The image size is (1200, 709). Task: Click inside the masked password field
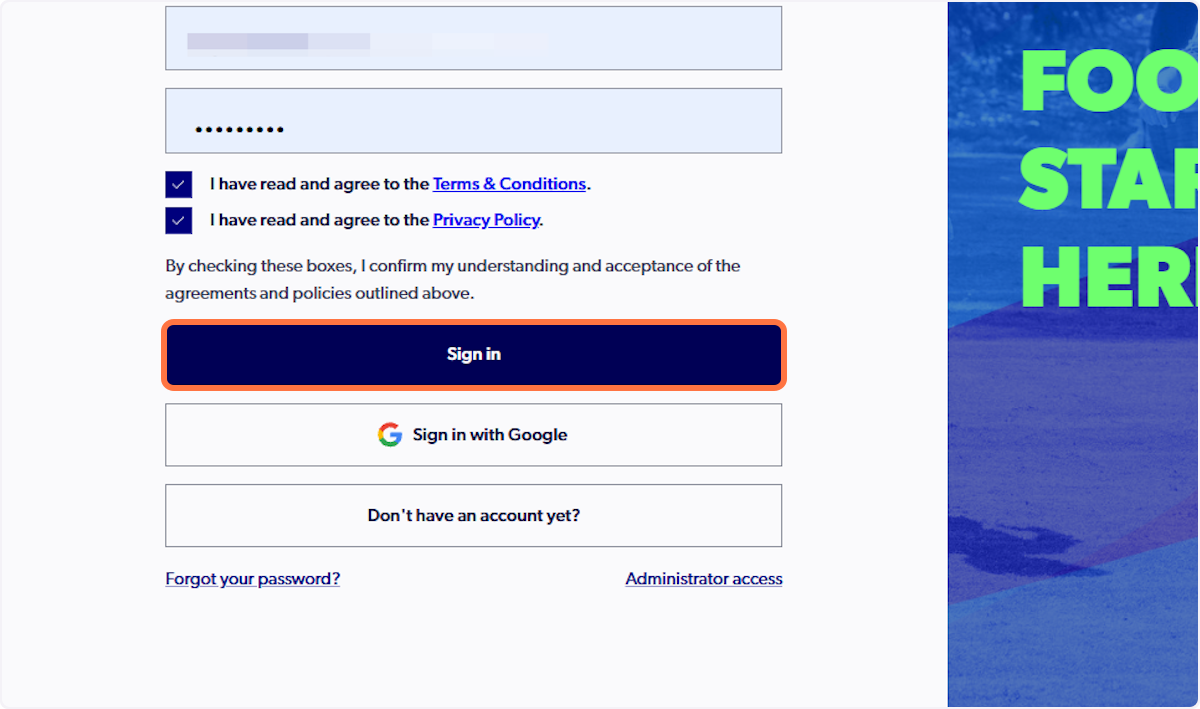tap(473, 120)
